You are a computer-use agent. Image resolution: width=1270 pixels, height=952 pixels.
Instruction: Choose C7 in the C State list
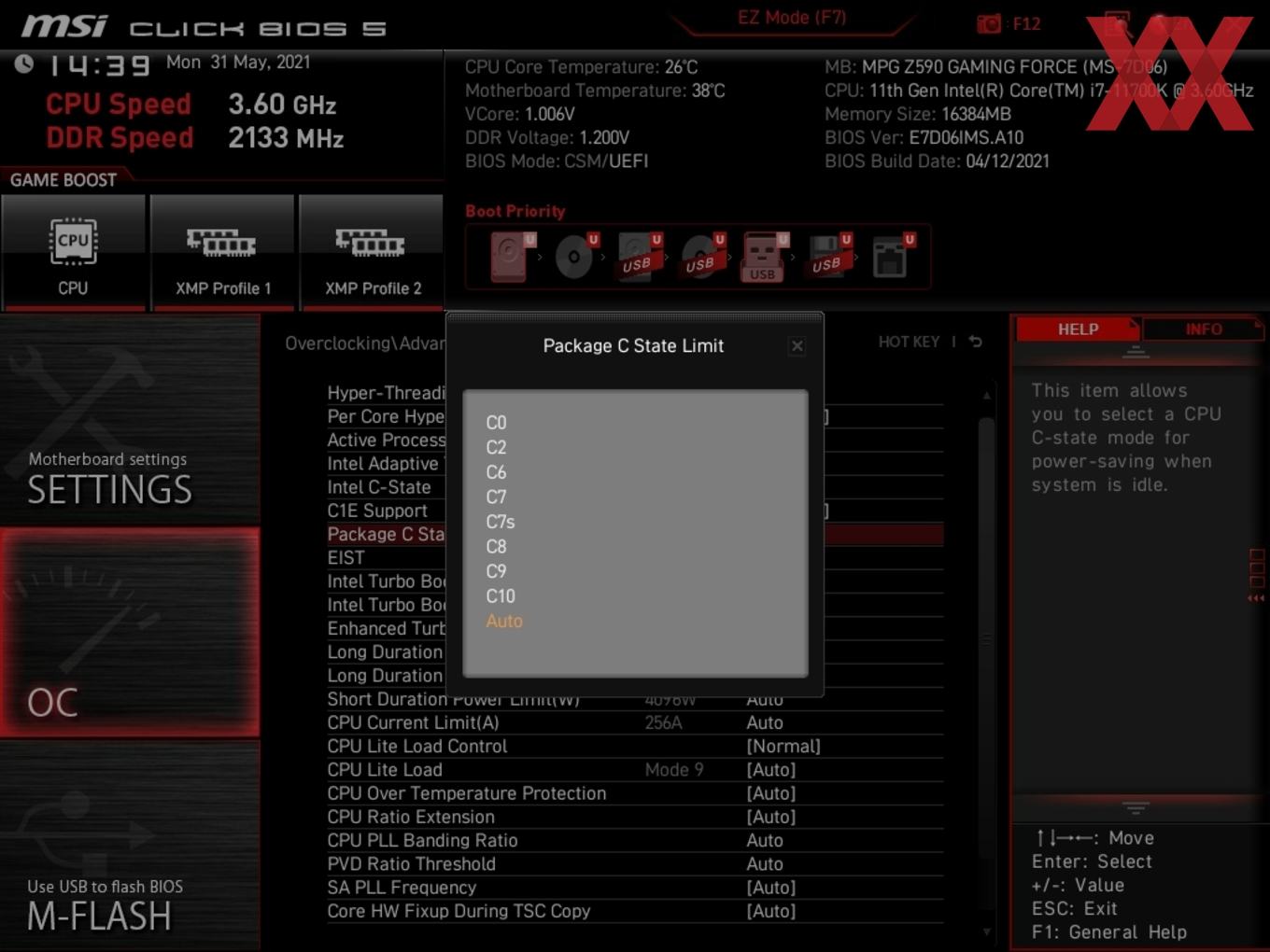[496, 497]
